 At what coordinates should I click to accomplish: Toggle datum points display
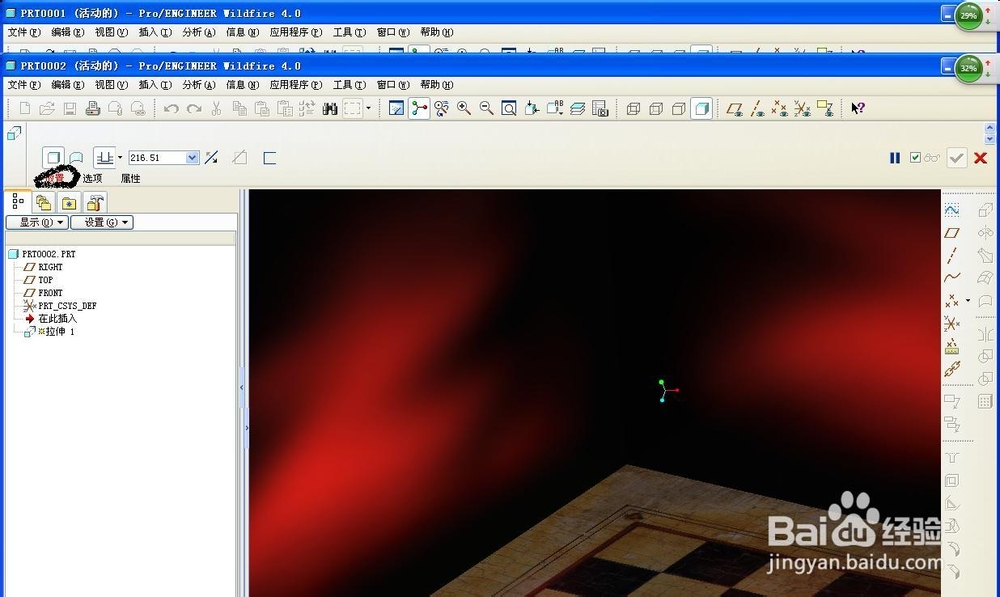coord(779,108)
